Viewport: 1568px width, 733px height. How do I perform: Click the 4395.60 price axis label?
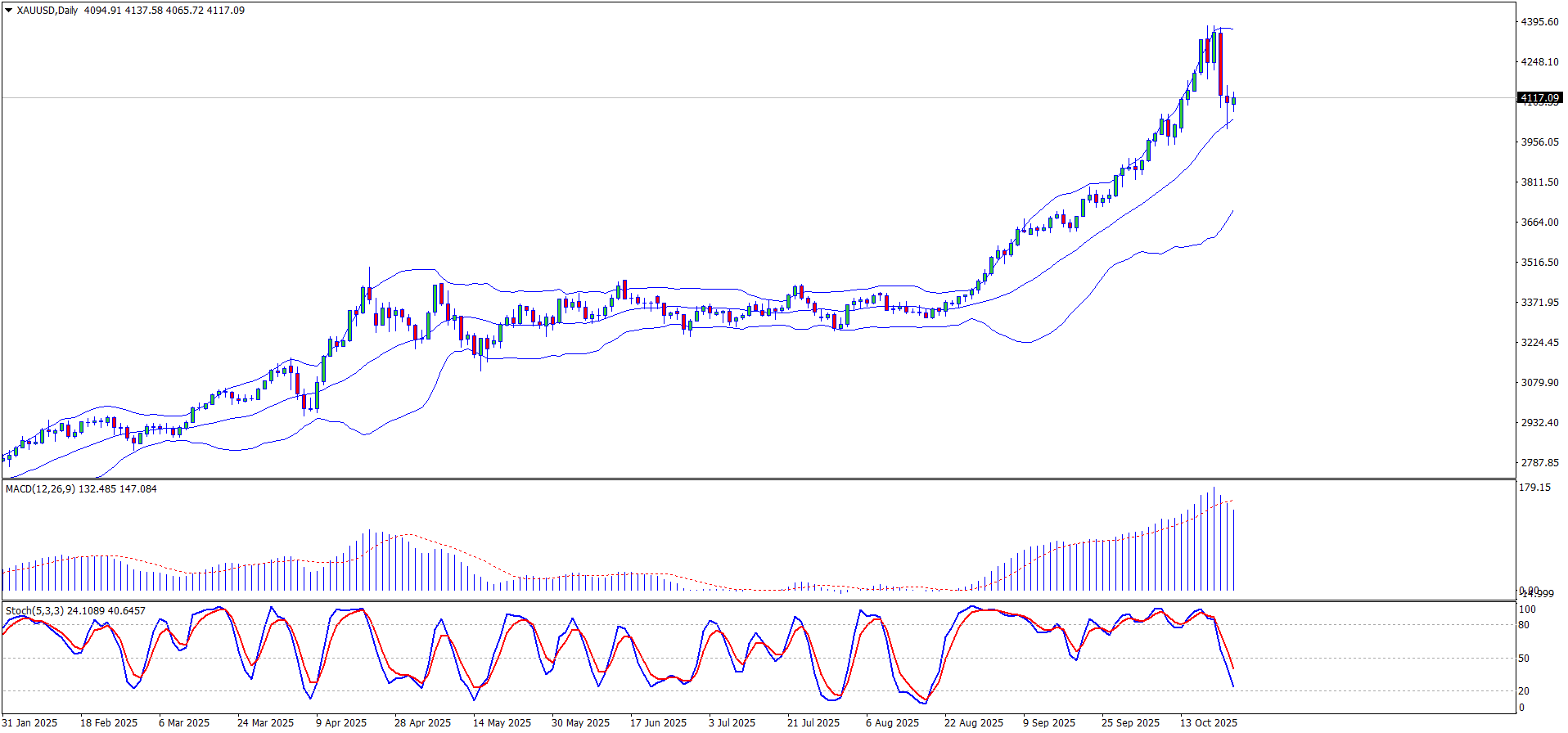1539,22
